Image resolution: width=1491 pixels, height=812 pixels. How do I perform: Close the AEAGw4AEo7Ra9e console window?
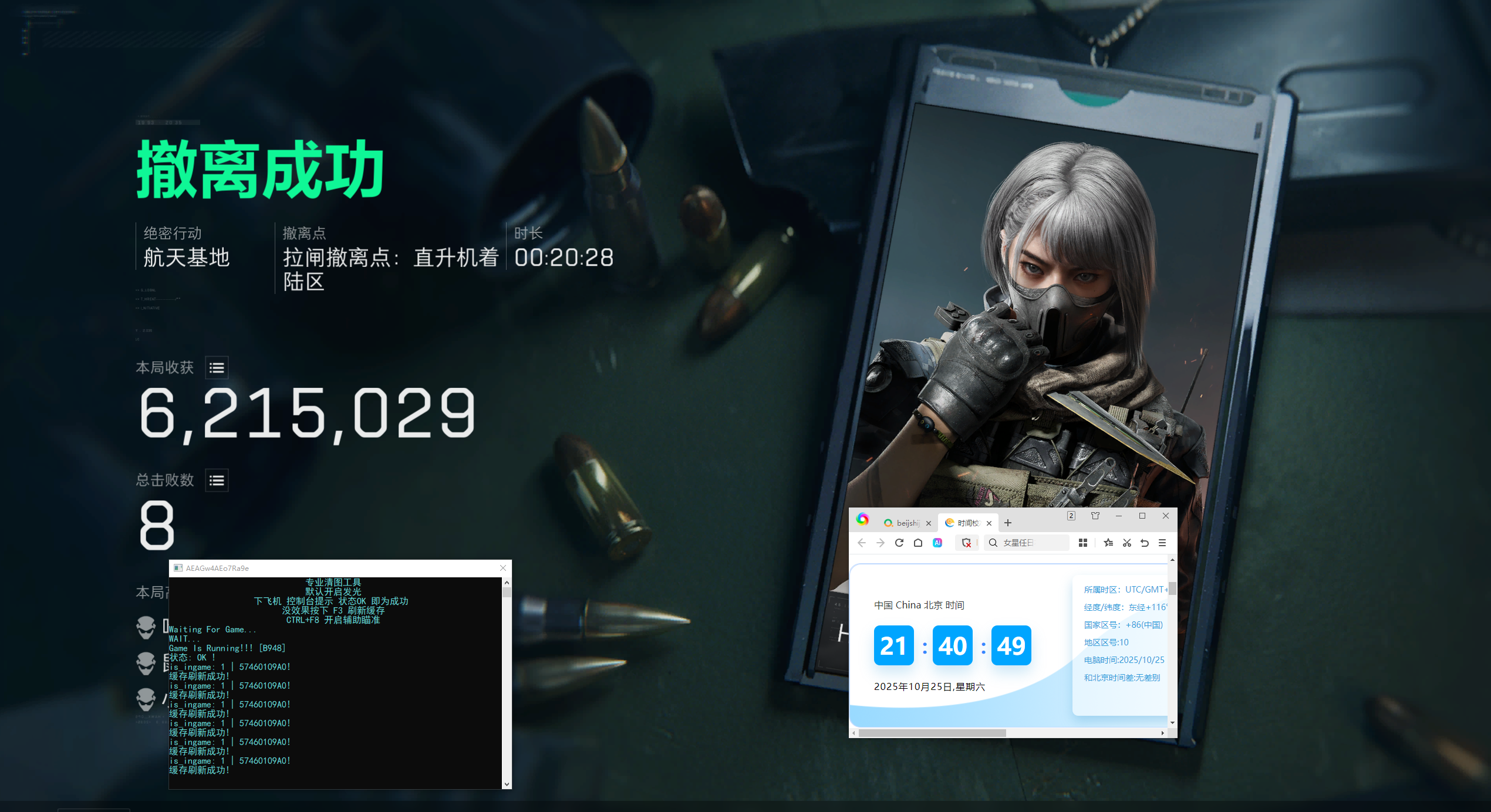pos(503,568)
